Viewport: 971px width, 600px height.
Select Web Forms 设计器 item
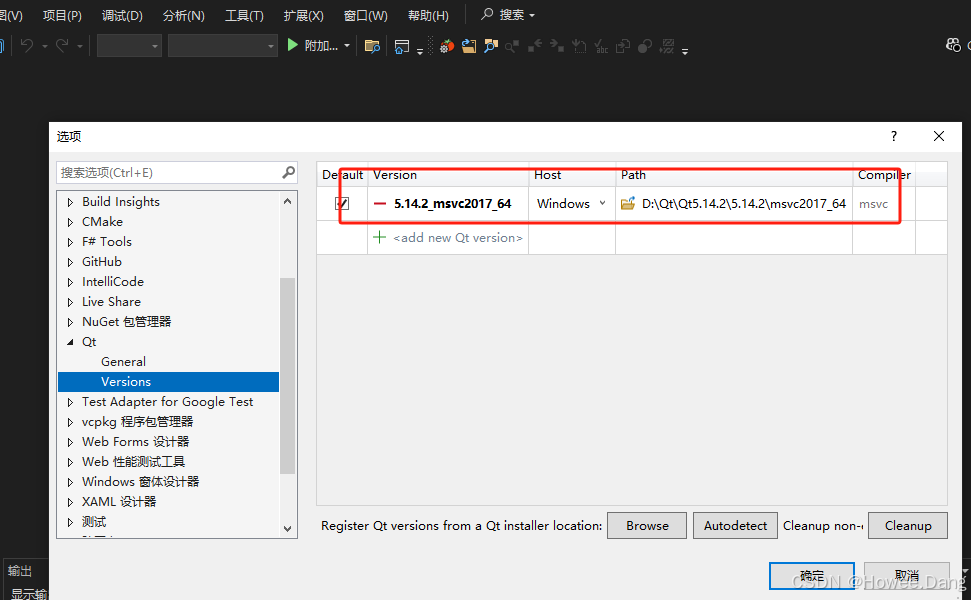[x=136, y=441]
